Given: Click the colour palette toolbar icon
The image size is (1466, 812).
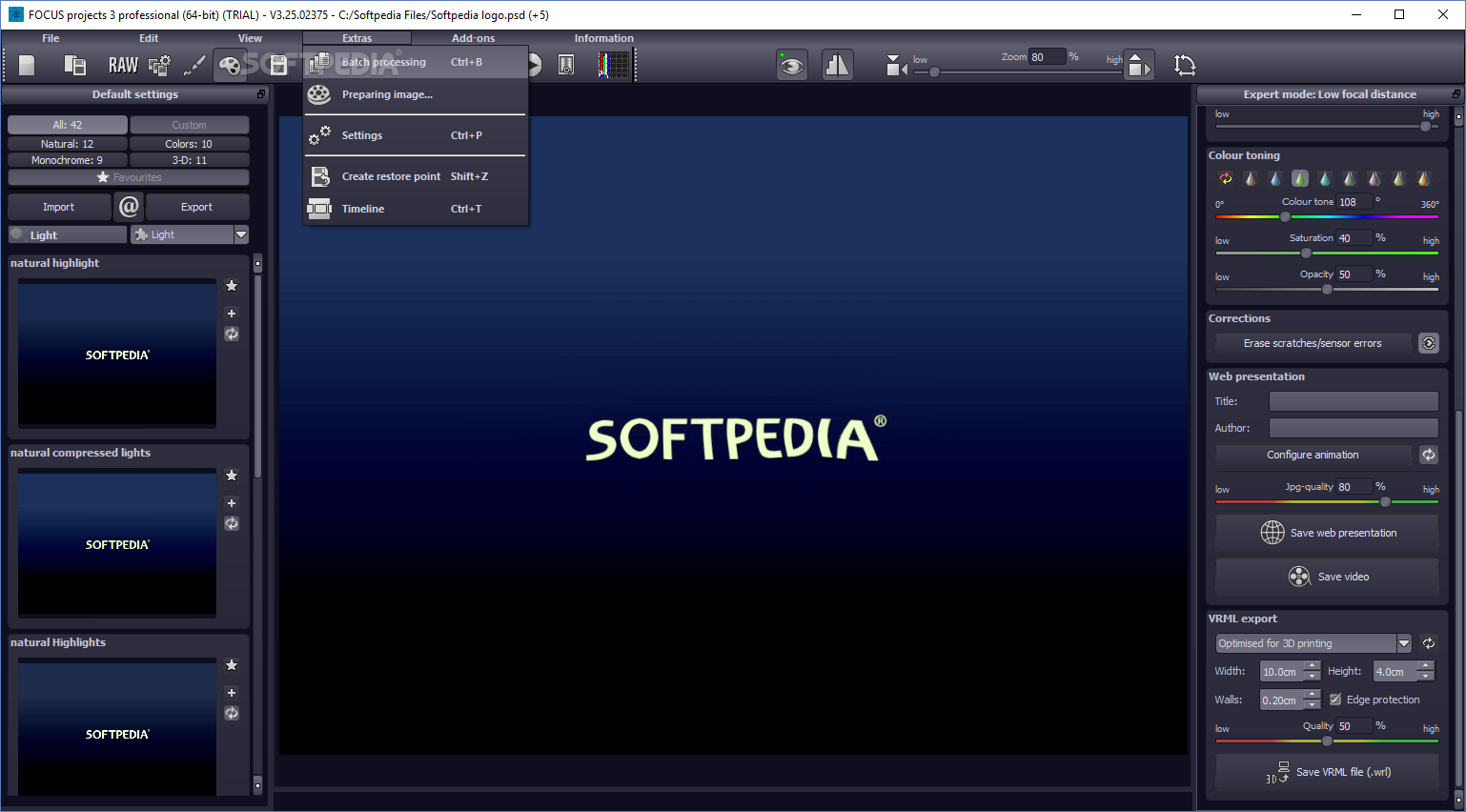Looking at the screenshot, I should click(x=230, y=65).
